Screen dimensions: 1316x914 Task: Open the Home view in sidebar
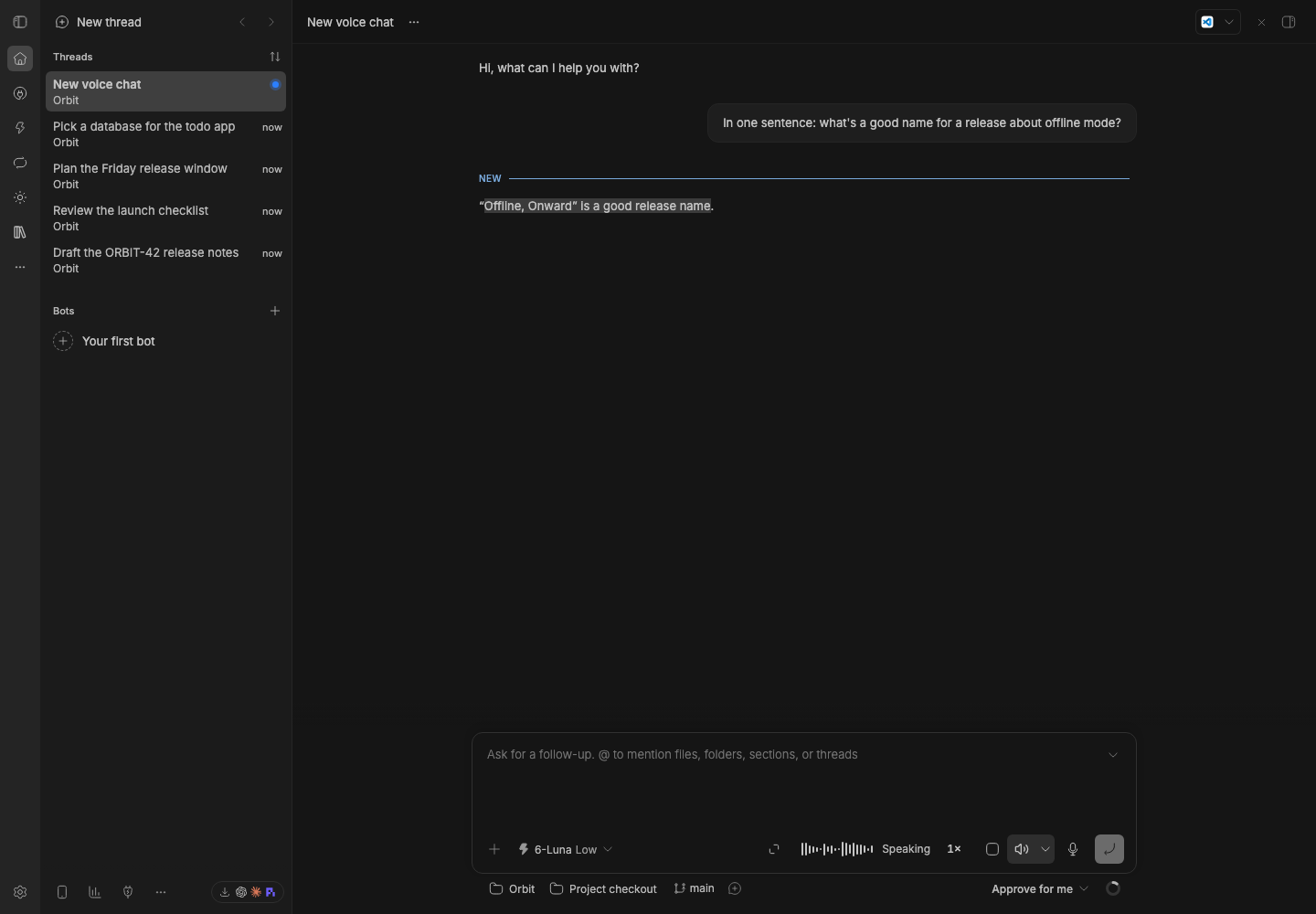coord(20,58)
